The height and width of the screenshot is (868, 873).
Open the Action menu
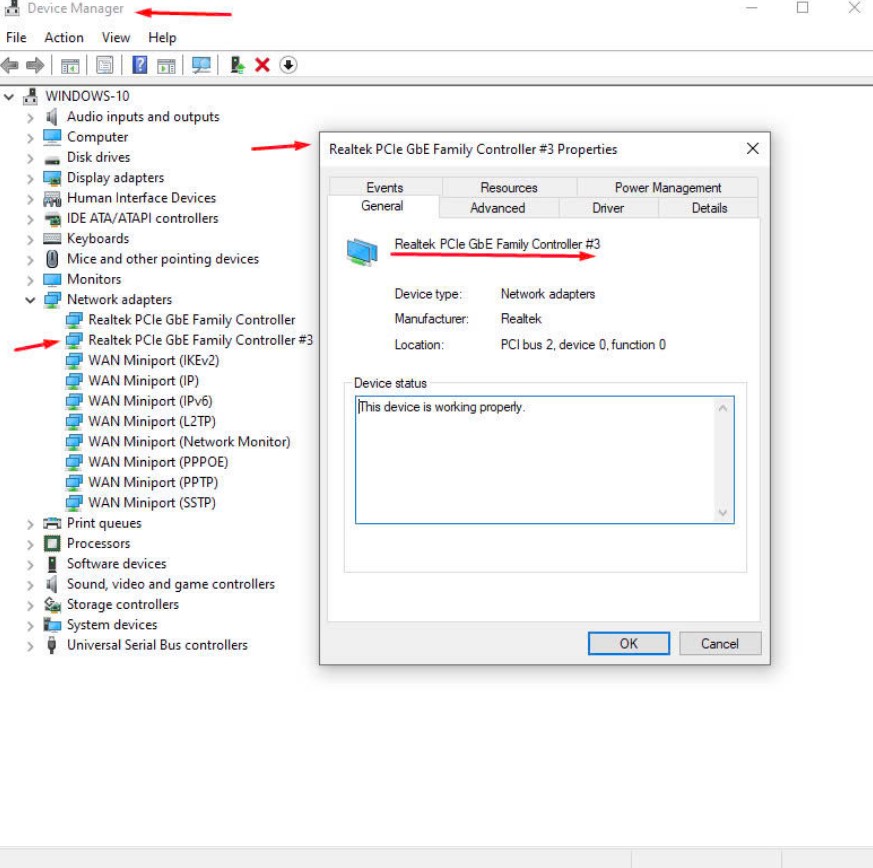[64, 37]
